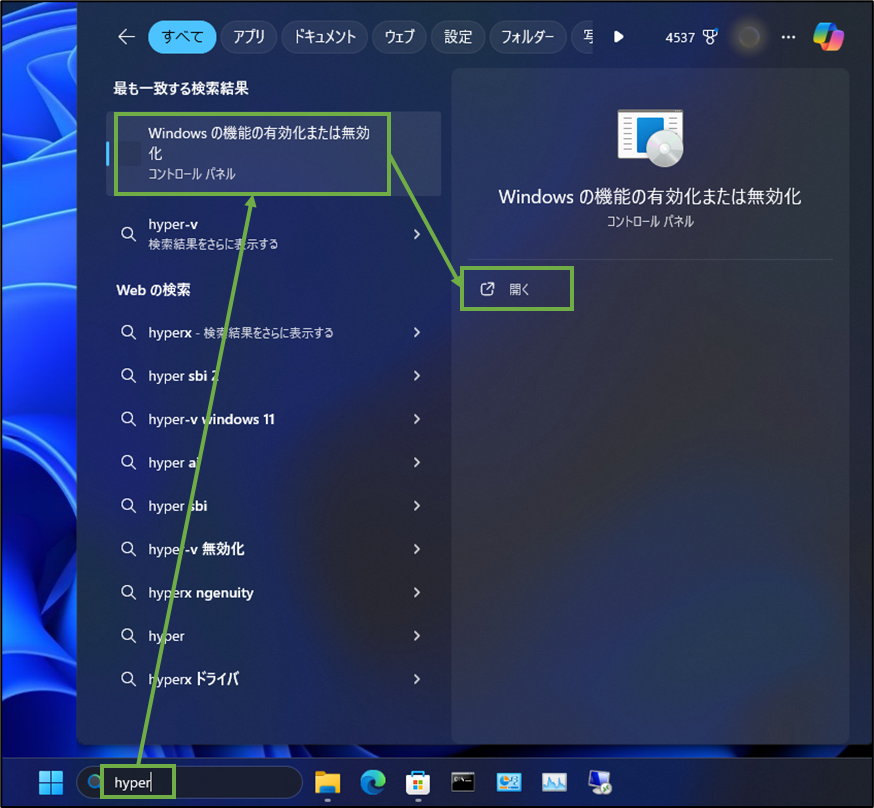Screen dimensions: 874x808
Task: Click the search magnifier beside hyperx ngenuity
Action: (x=128, y=592)
